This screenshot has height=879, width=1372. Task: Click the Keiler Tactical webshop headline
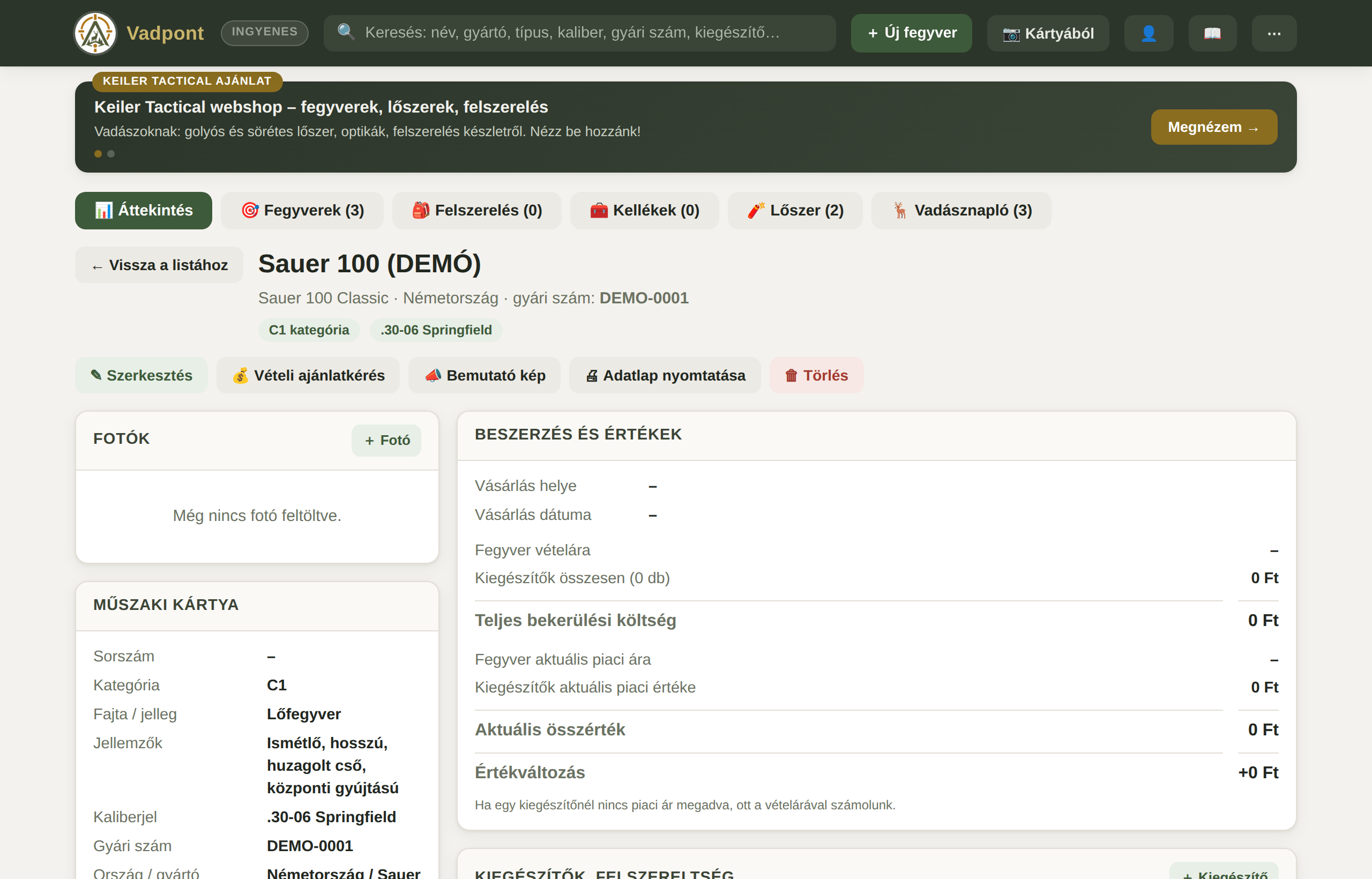pyautogui.click(x=322, y=107)
